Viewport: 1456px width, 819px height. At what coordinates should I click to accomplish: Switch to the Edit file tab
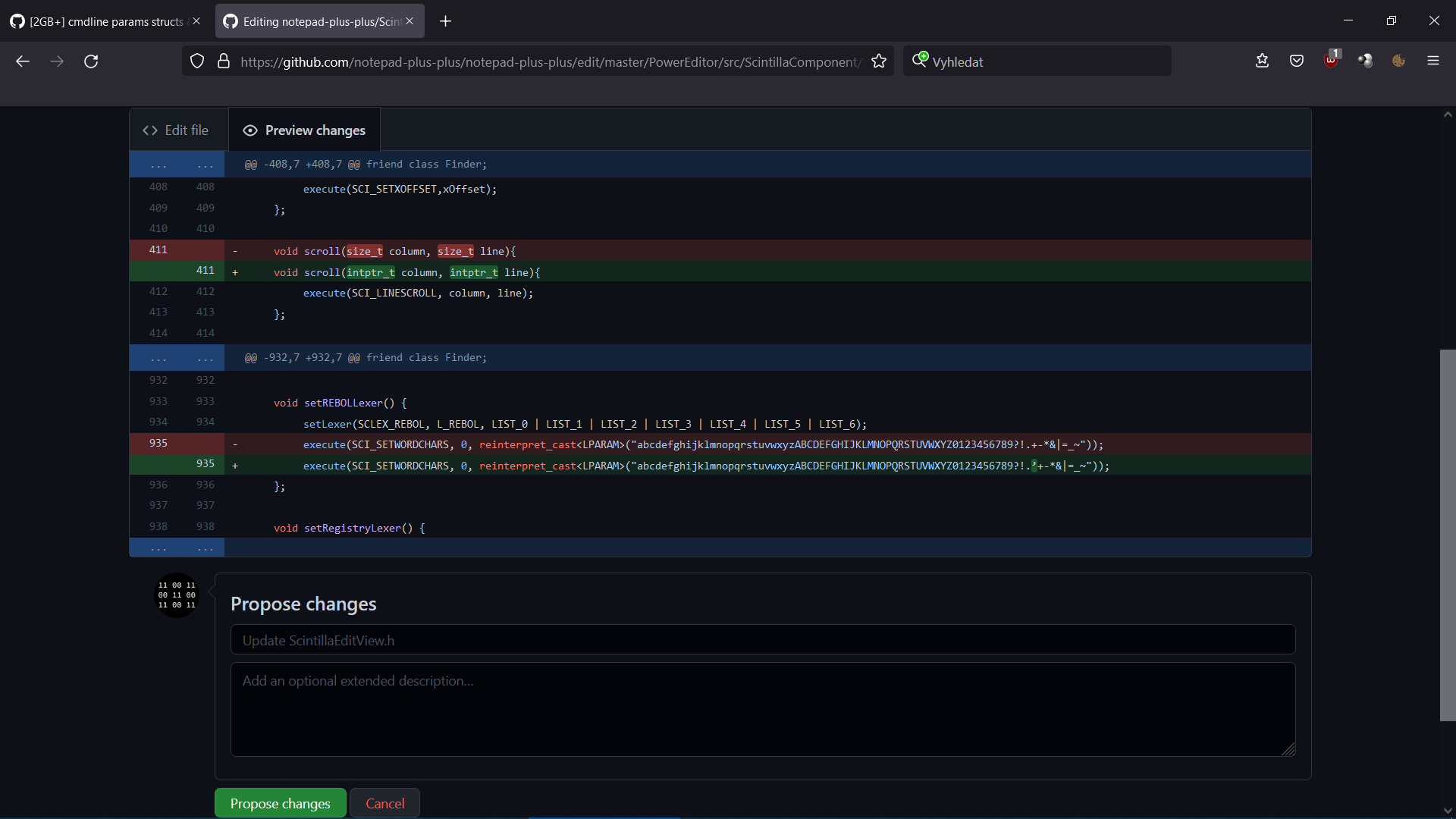176,130
